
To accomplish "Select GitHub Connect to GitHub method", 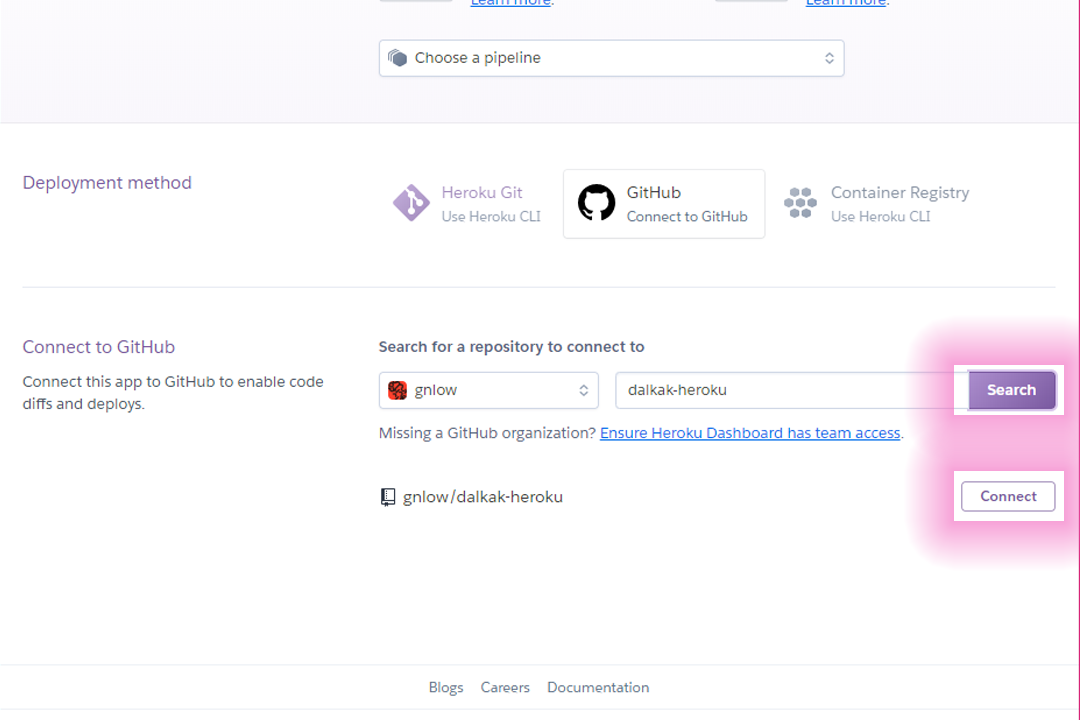I will coord(664,204).
